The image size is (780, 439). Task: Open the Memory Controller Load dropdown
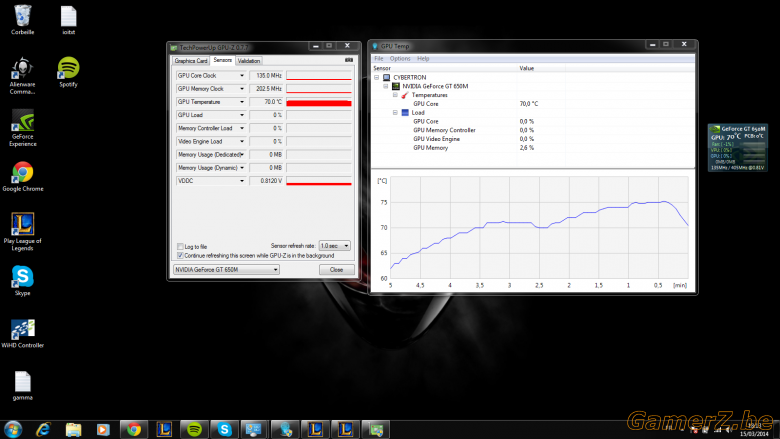click(242, 128)
